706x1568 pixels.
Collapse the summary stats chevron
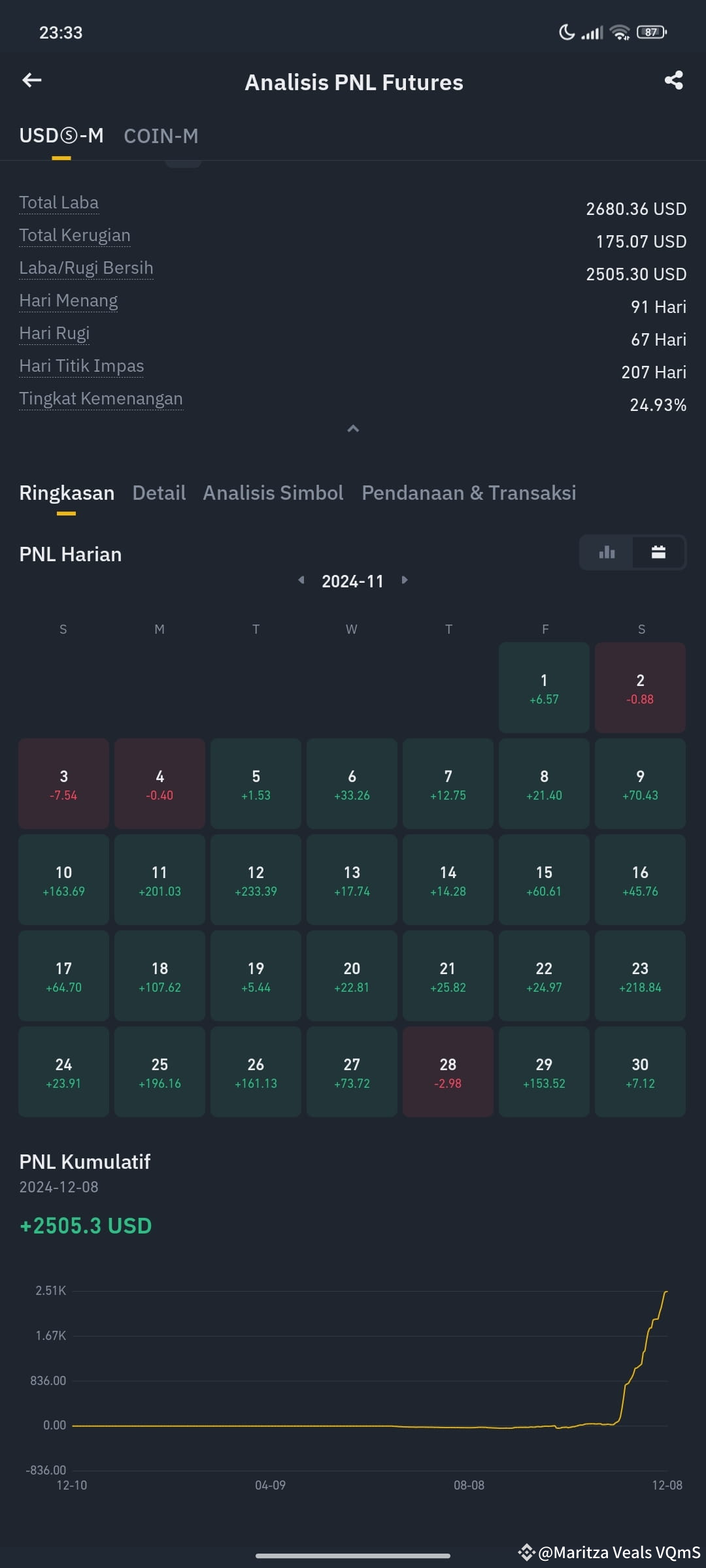click(353, 429)
